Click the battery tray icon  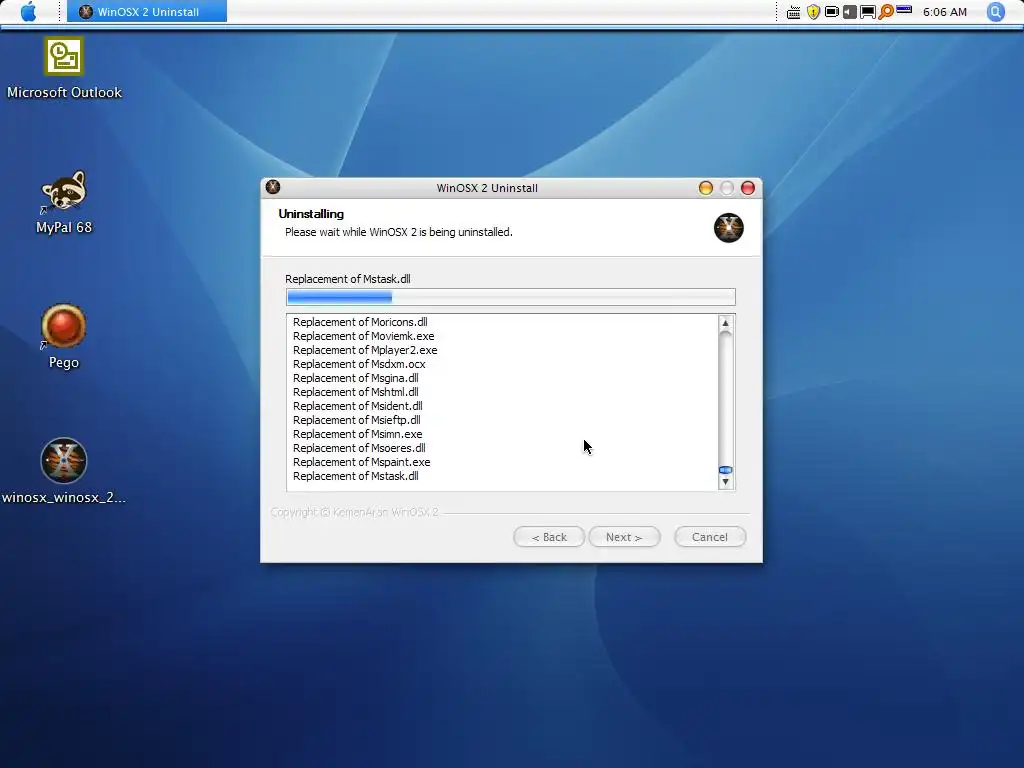point(831,12)
